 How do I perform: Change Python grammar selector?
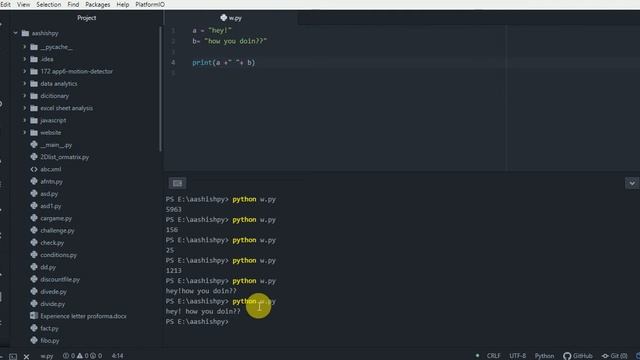tap(544, 356)
